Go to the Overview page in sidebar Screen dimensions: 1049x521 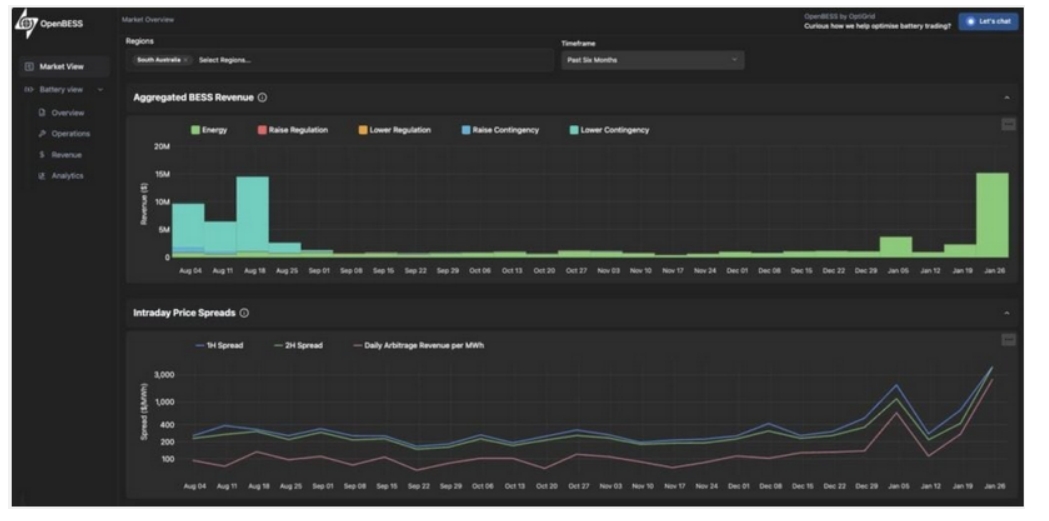(x=67, y=113)
